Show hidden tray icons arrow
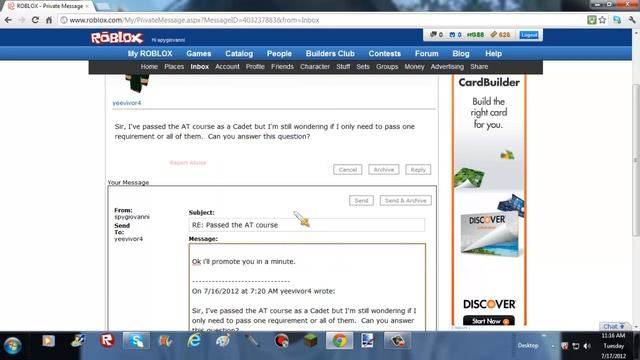 (553, 346)
